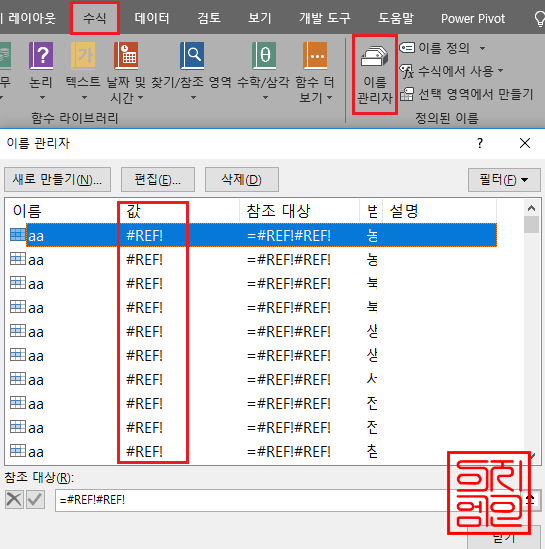Click 수식에서 사용 icon
545x549 pixels.
tap(407, 71)
